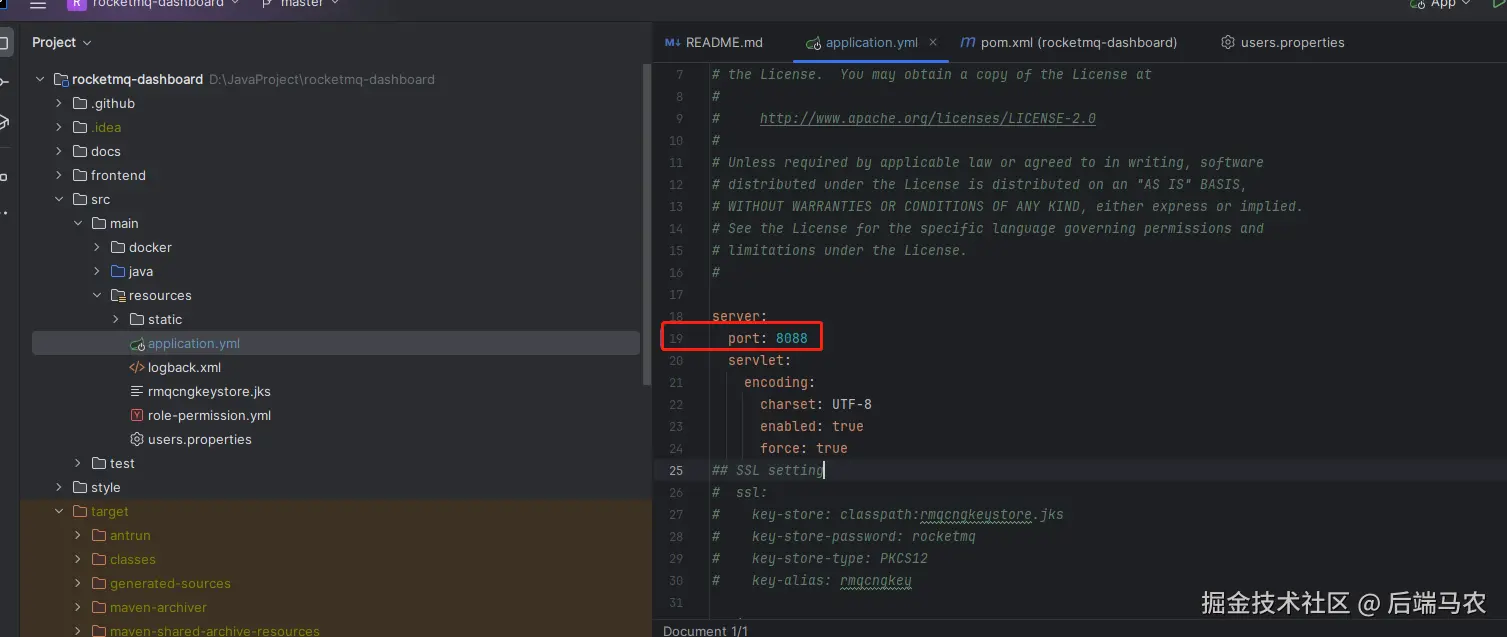This screenshot has height=637, width=1507.
Task: Expand the antrun folder
Action: (x=78, y=536)
